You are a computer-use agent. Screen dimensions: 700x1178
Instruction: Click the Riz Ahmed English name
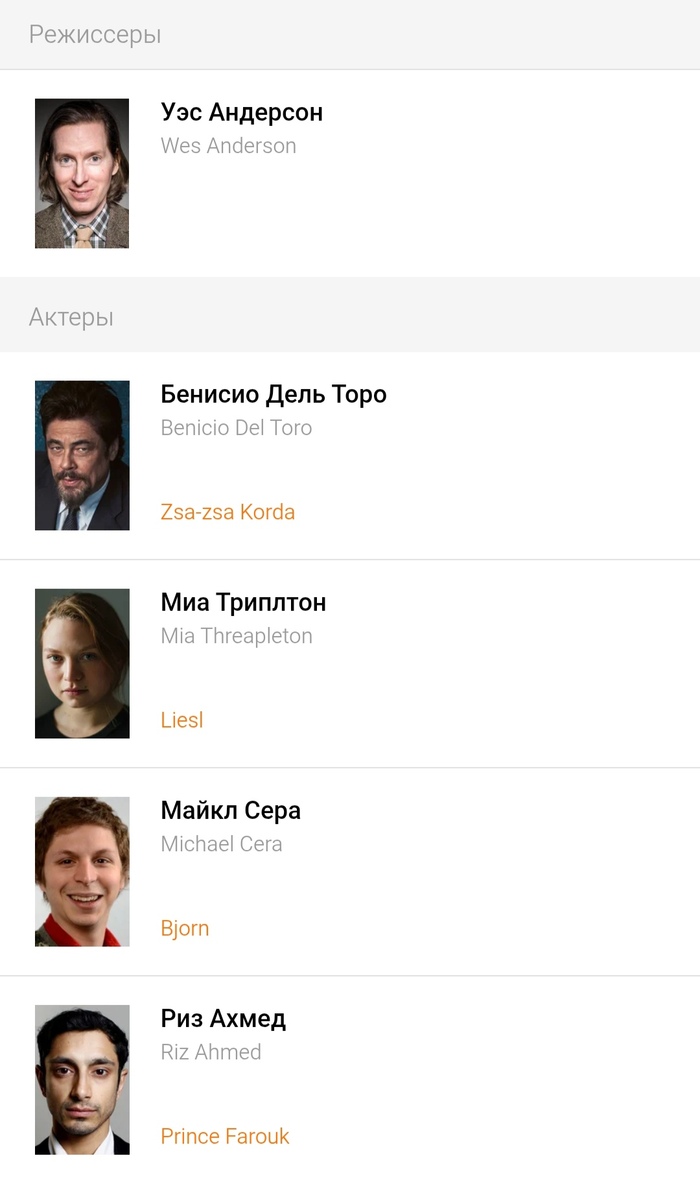point(211,1052)
